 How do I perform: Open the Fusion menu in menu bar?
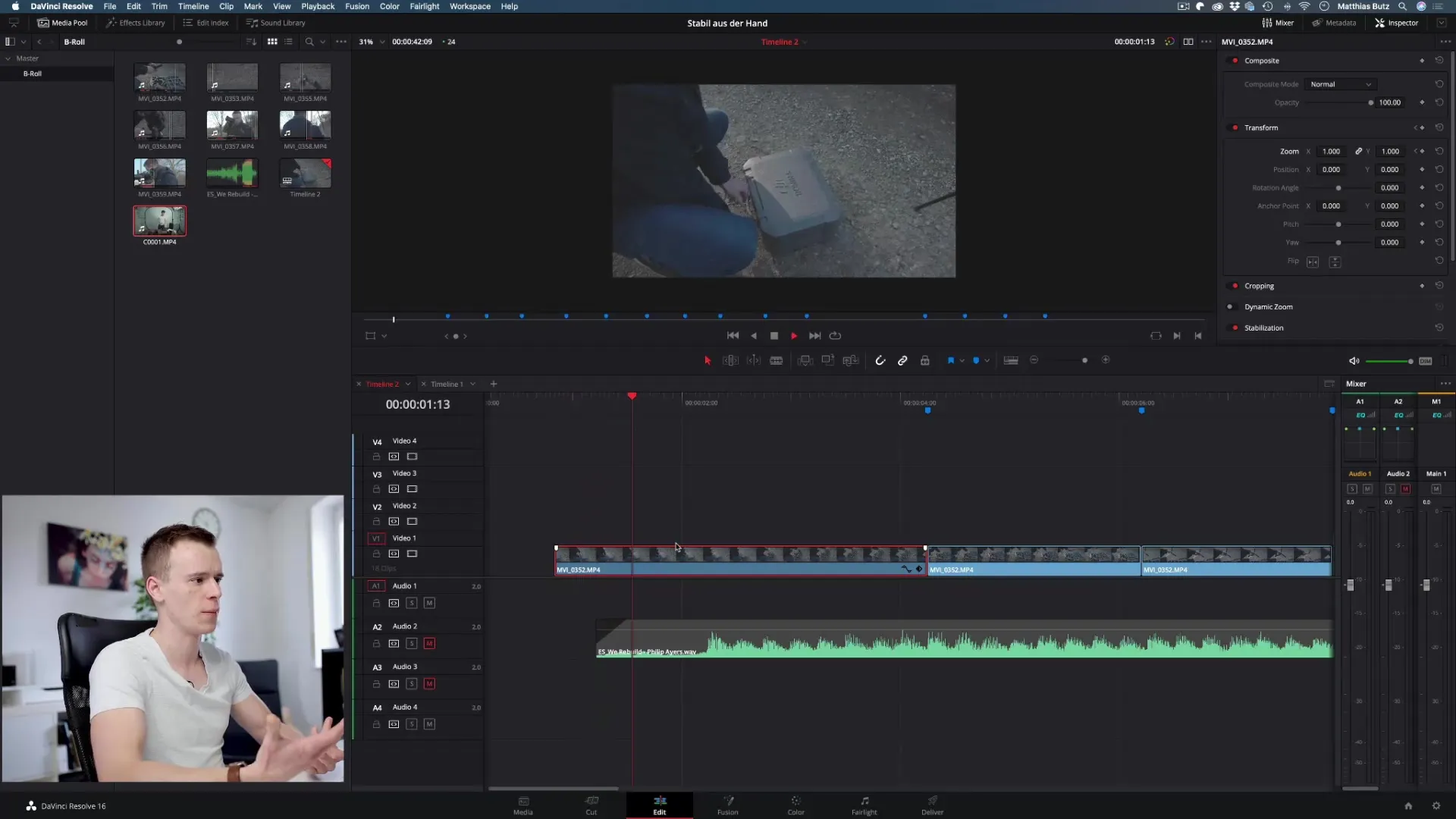[x=357, y=6]
